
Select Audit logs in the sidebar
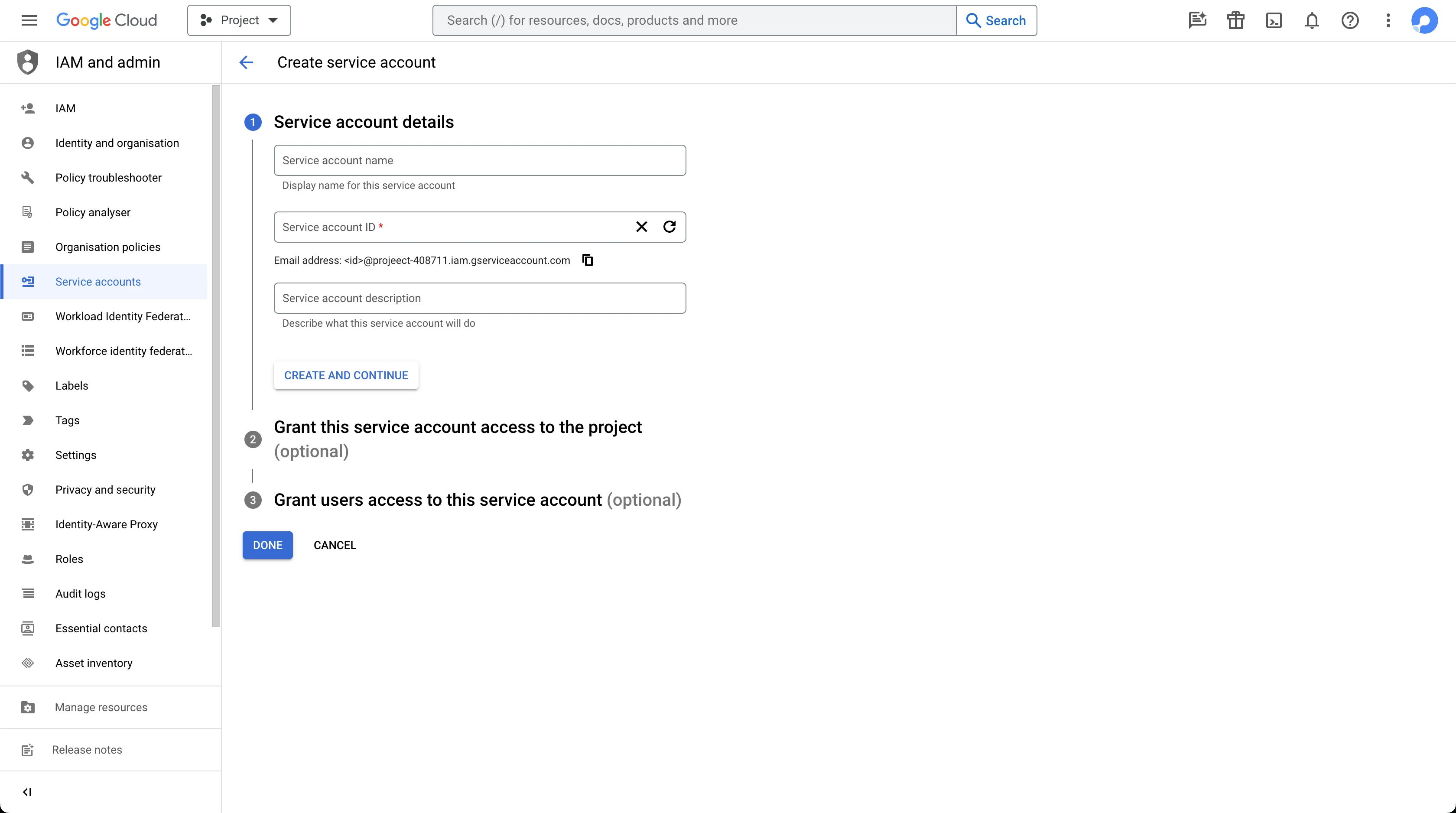80,594
